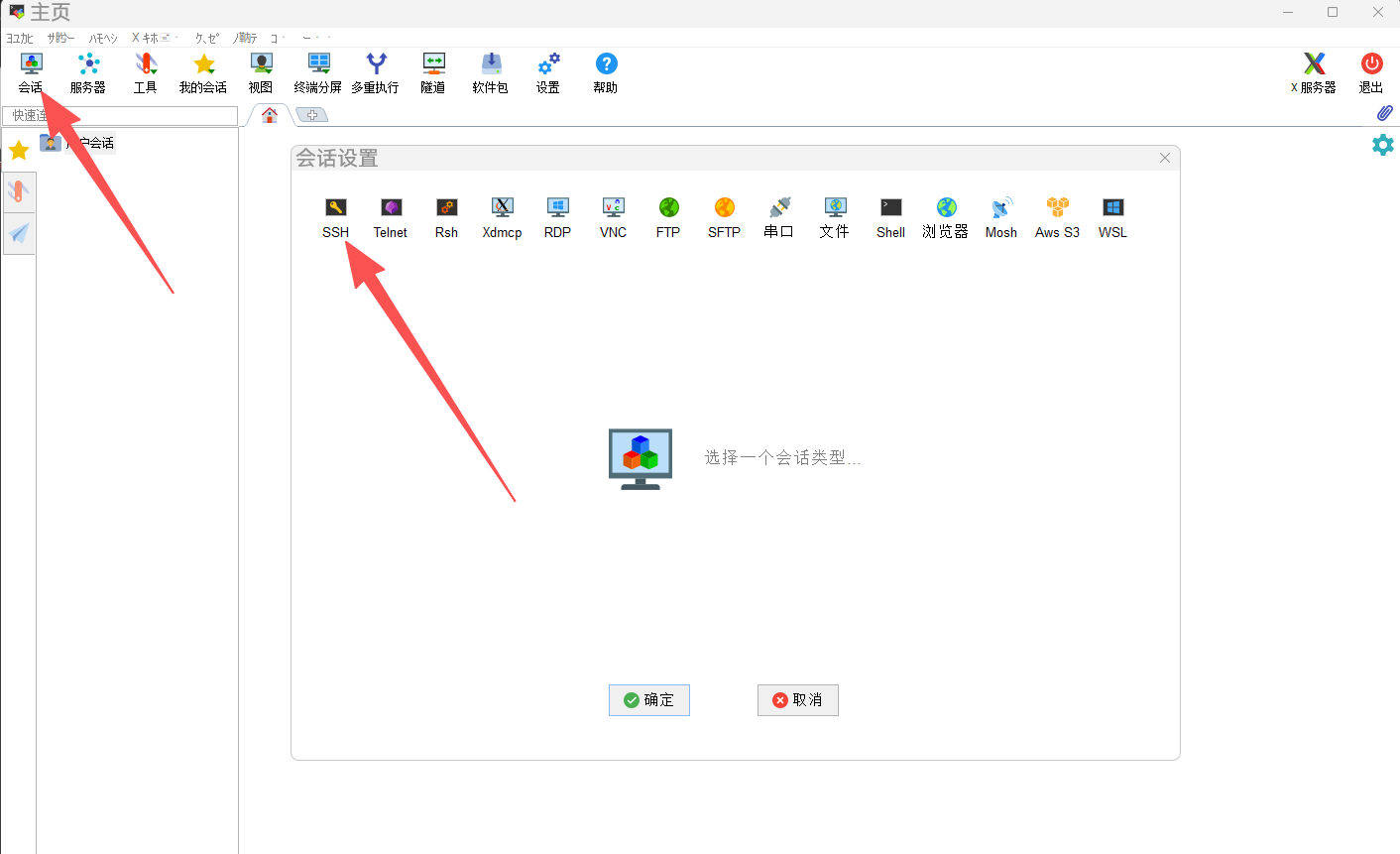This screenshot has width=1400, height=854.
Task: Click the 确定 button
Action: 649,700
